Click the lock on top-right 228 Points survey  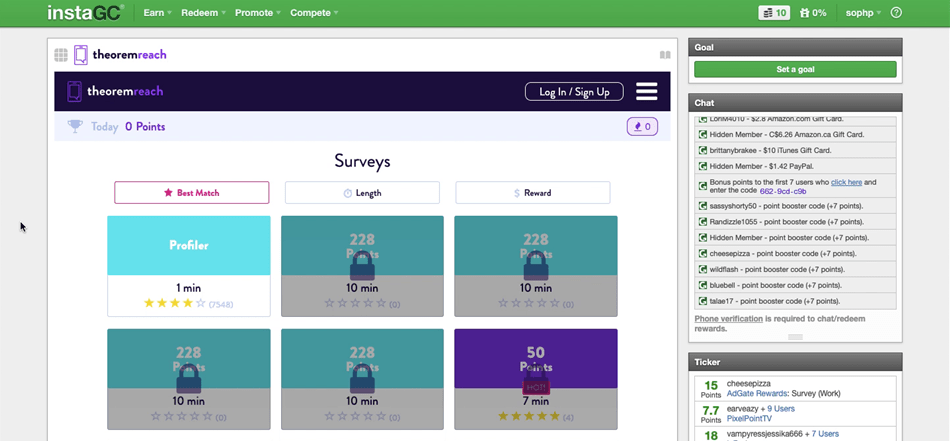[x=536, y=266]
